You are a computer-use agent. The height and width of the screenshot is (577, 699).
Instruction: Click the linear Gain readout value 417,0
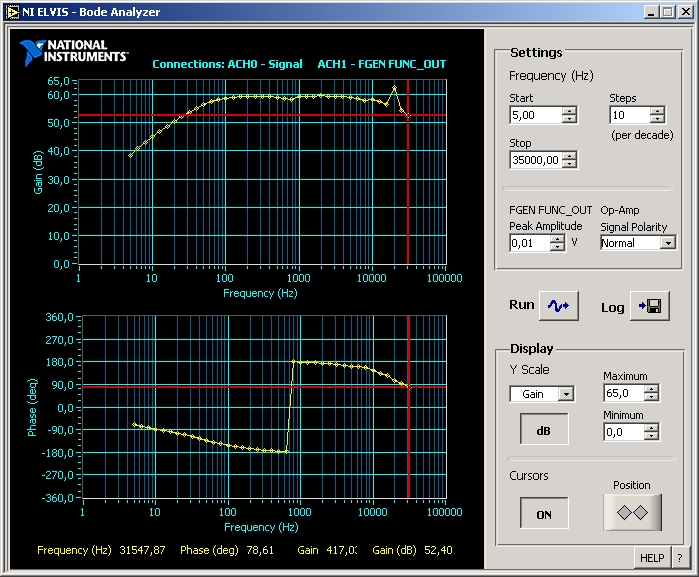341,550
